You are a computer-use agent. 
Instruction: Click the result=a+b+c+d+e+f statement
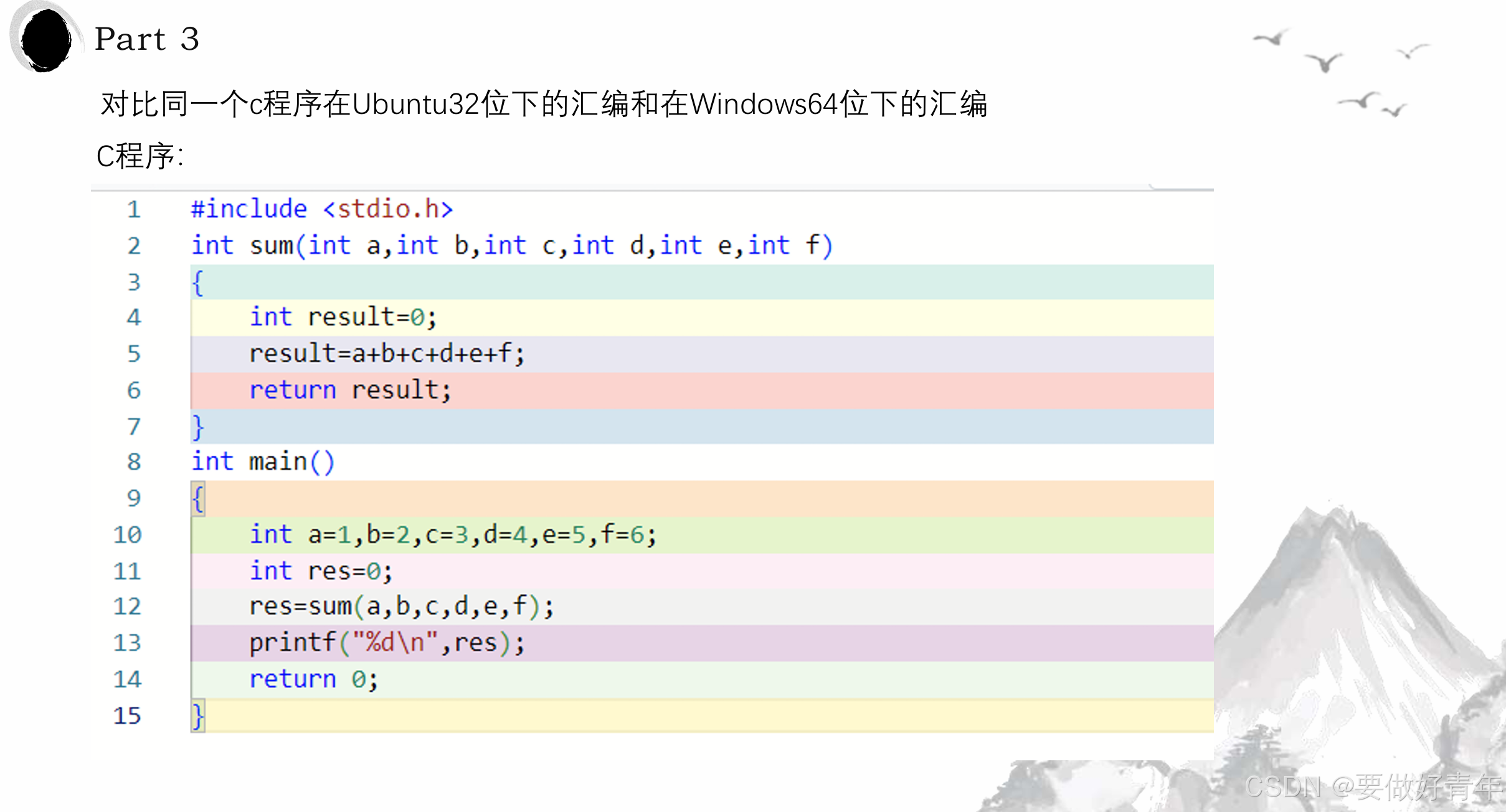point(386,354)
